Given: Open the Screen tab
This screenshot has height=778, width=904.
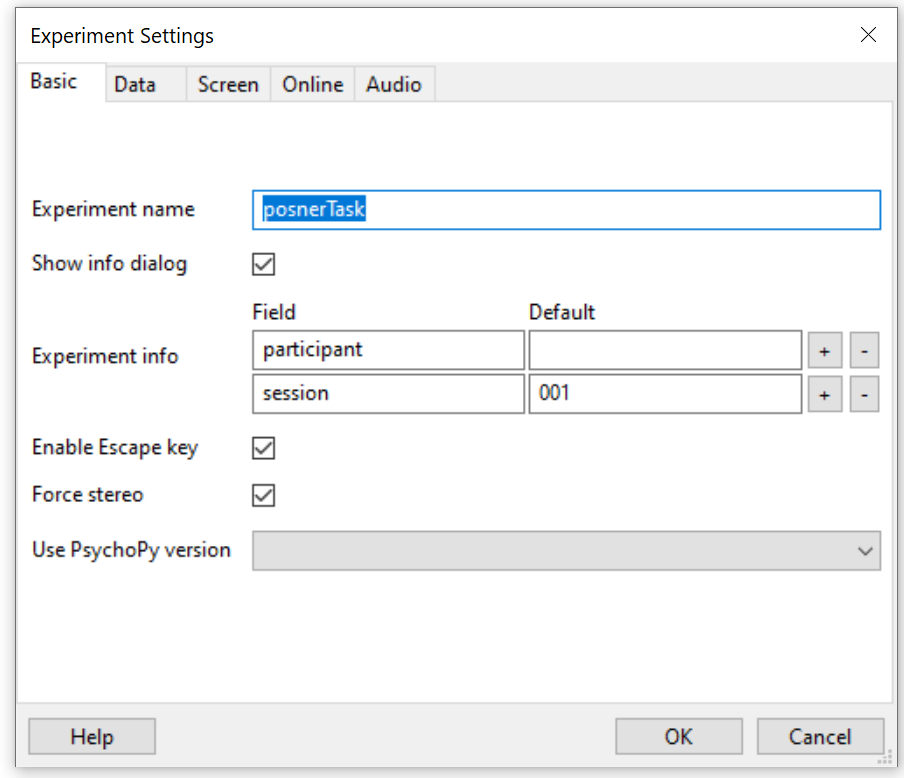Looking at the screenshot, I should (x=228, y=85).
